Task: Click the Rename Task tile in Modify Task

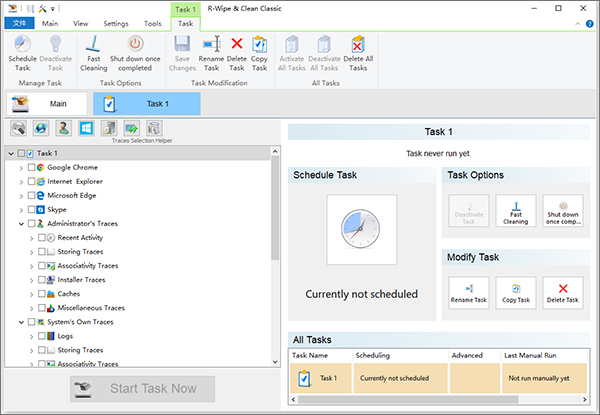Action: [x=469, y=293]
